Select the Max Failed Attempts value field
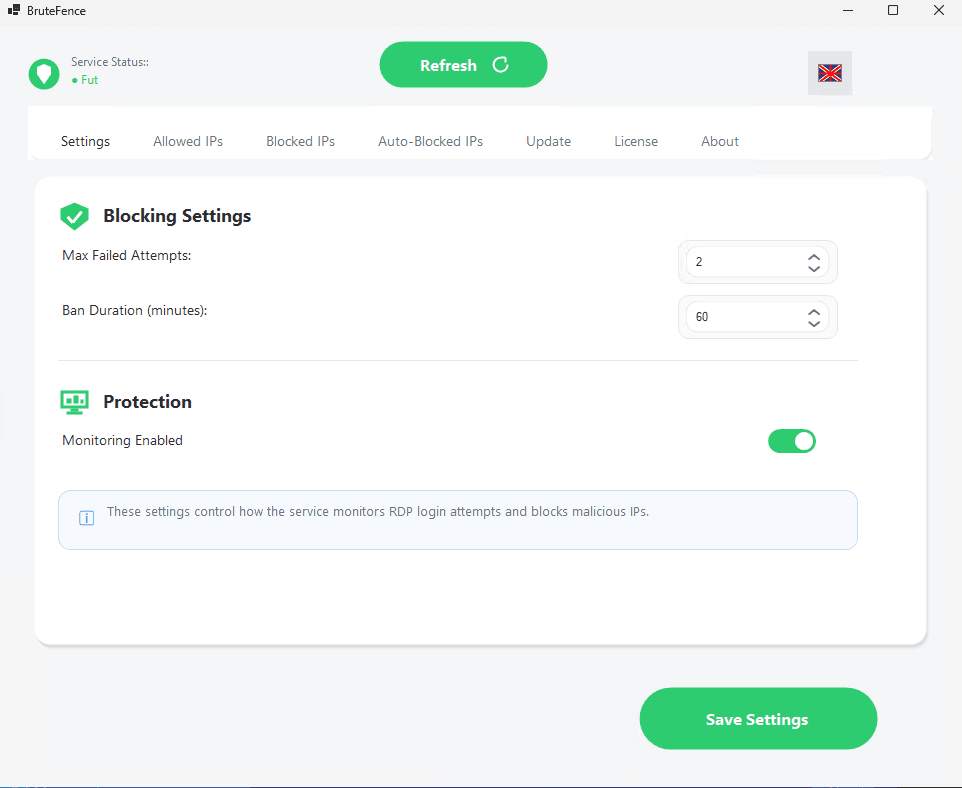The width and height of the screenshot is (962, 788). coord(740,261)
